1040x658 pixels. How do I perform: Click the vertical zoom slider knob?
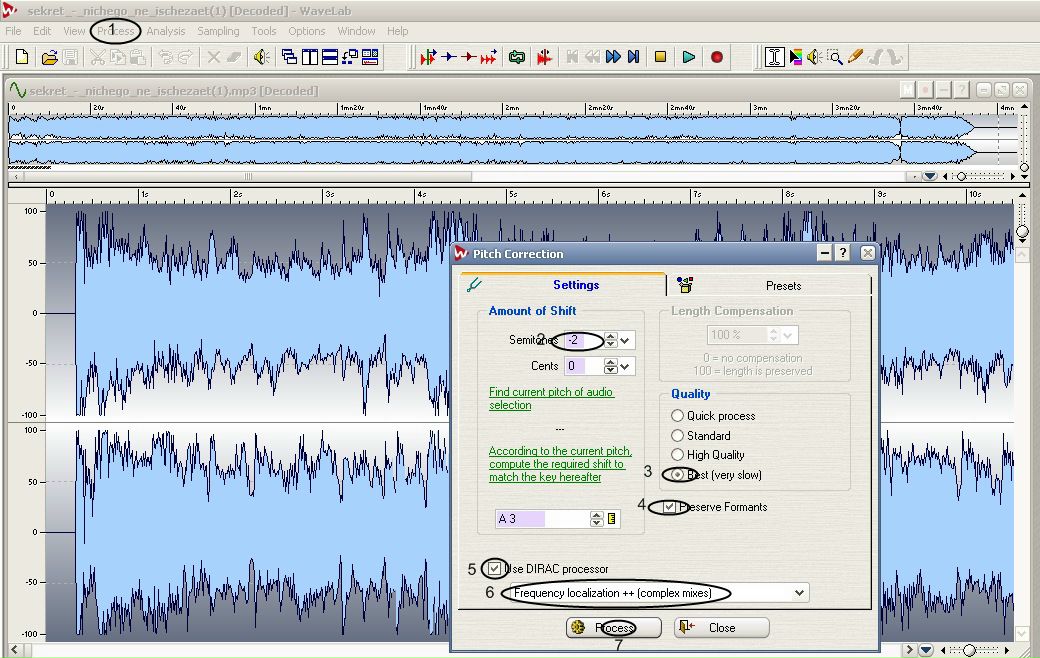[x=1022, y=231]
